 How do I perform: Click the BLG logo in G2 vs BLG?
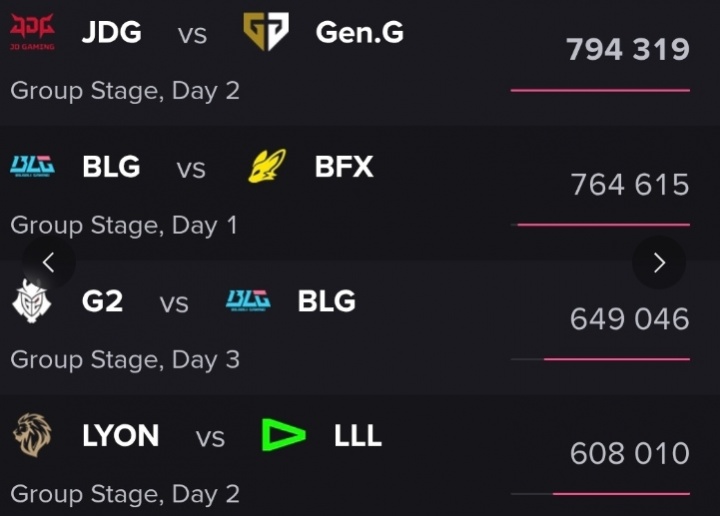coord(248,300)
